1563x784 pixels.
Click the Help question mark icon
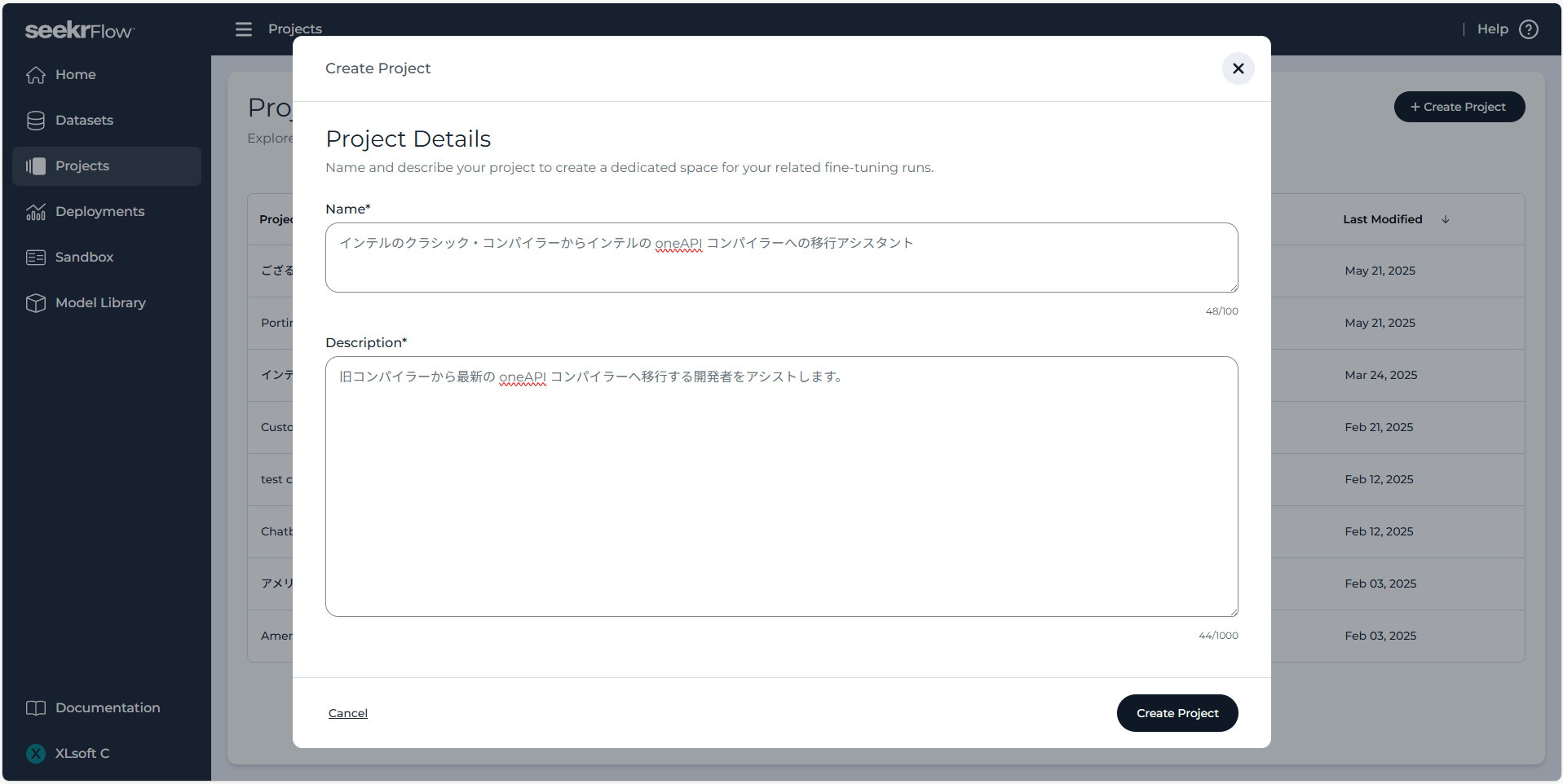(1529, 29)
